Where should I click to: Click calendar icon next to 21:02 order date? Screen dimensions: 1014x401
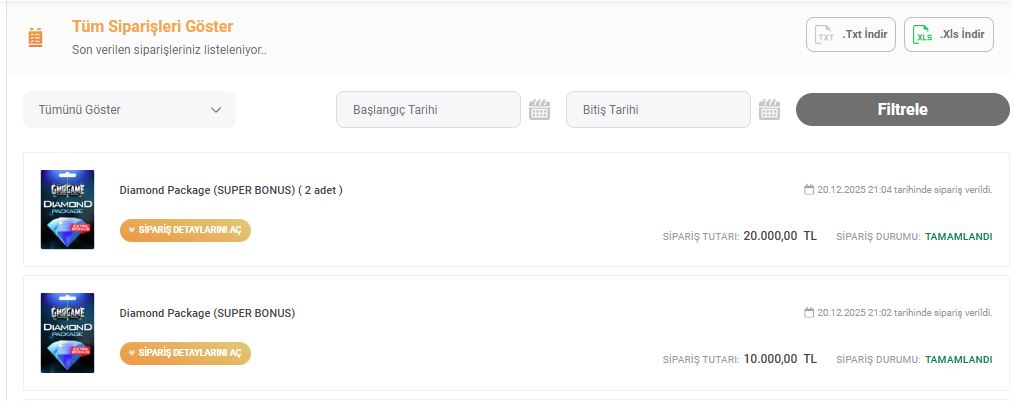click(x=808, y=313)
